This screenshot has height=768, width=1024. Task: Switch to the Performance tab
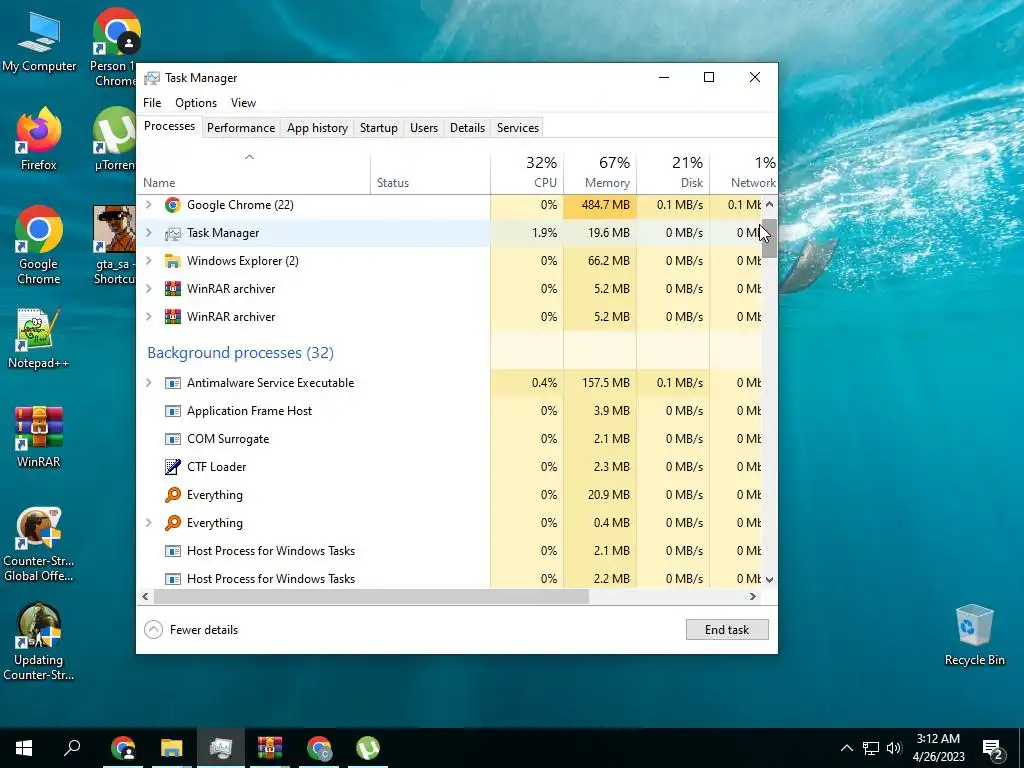[241, 128]
